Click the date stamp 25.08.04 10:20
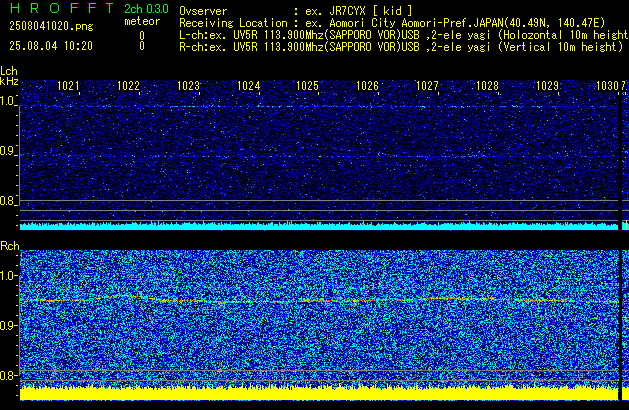 tap(51, 46)
